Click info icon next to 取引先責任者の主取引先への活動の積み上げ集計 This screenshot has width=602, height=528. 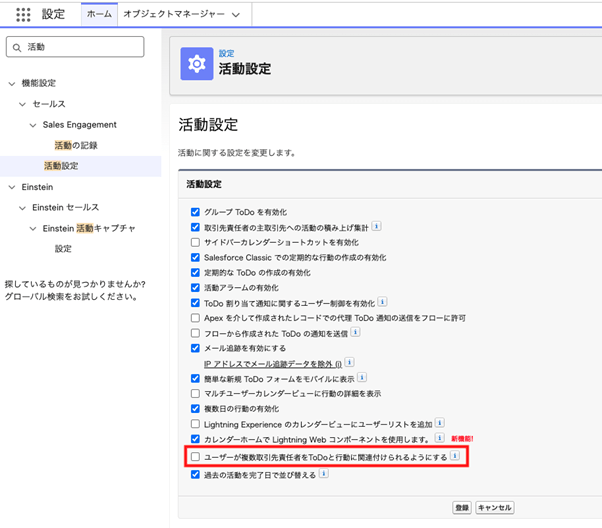376,227
